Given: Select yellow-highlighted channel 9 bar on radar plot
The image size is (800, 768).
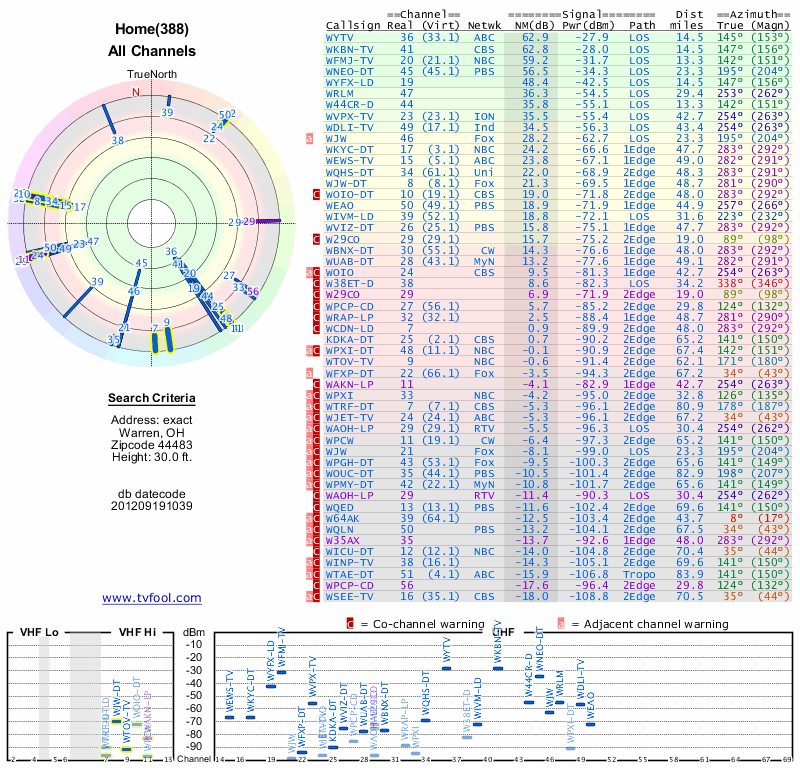Looking at the screenshot, I should [167, 340].
